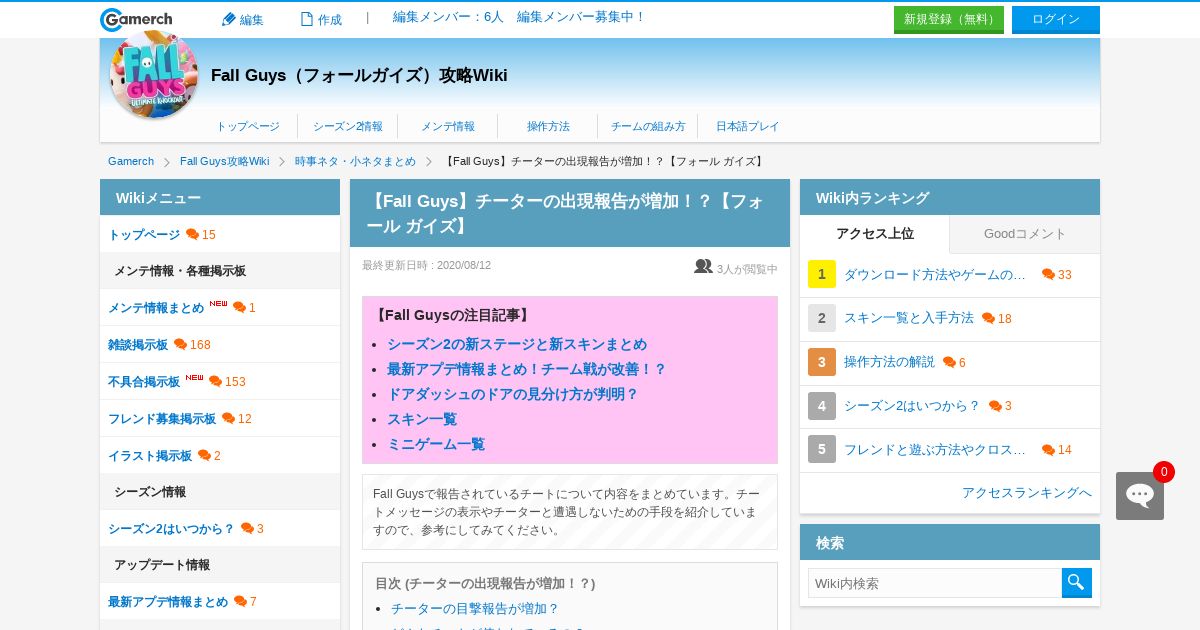This screenshot has height=630, width=1200.
Task: Click comment icon next to イラスト掲示板
Action: (x=204, y=456)
